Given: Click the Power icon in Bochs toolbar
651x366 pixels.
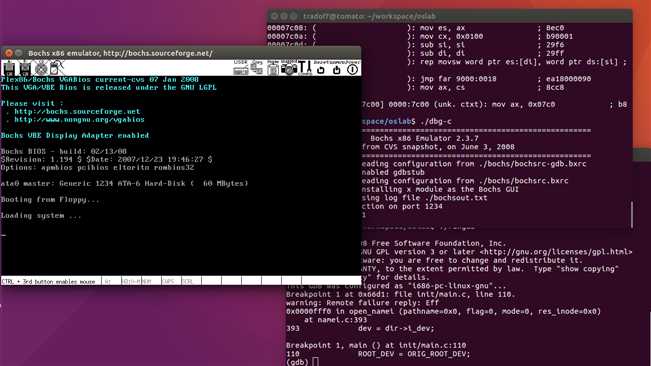Looking at the screenshot, I should click(352, 68).
